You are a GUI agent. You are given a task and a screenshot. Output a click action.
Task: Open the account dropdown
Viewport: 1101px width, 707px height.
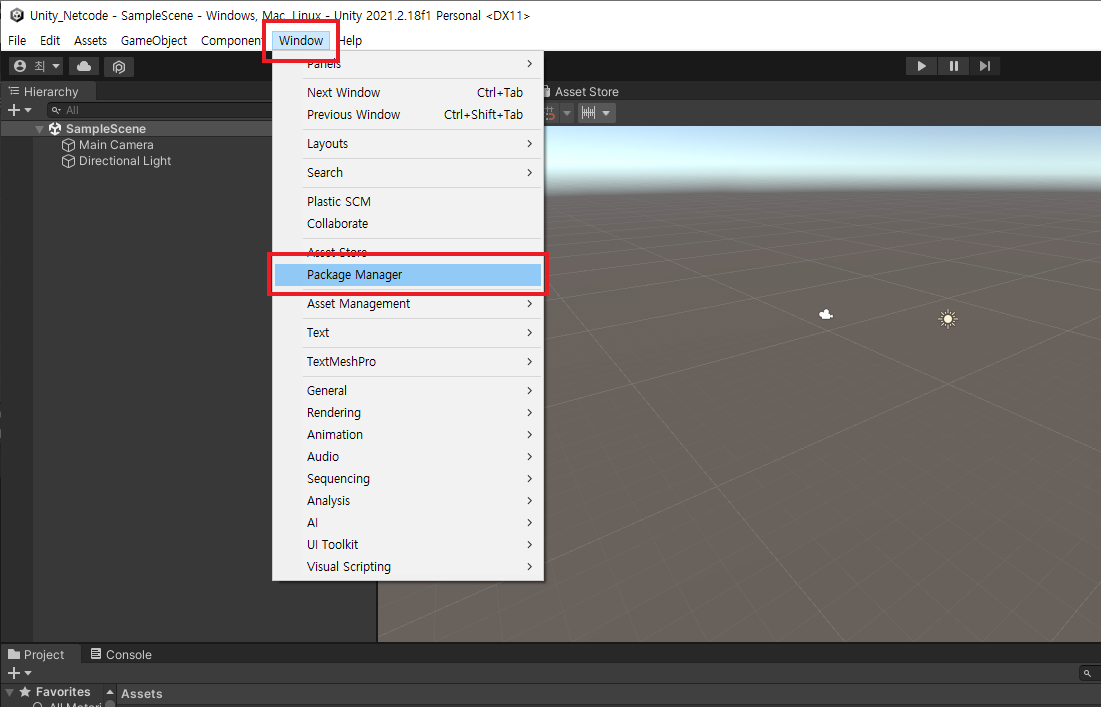[x=37, y=66]
